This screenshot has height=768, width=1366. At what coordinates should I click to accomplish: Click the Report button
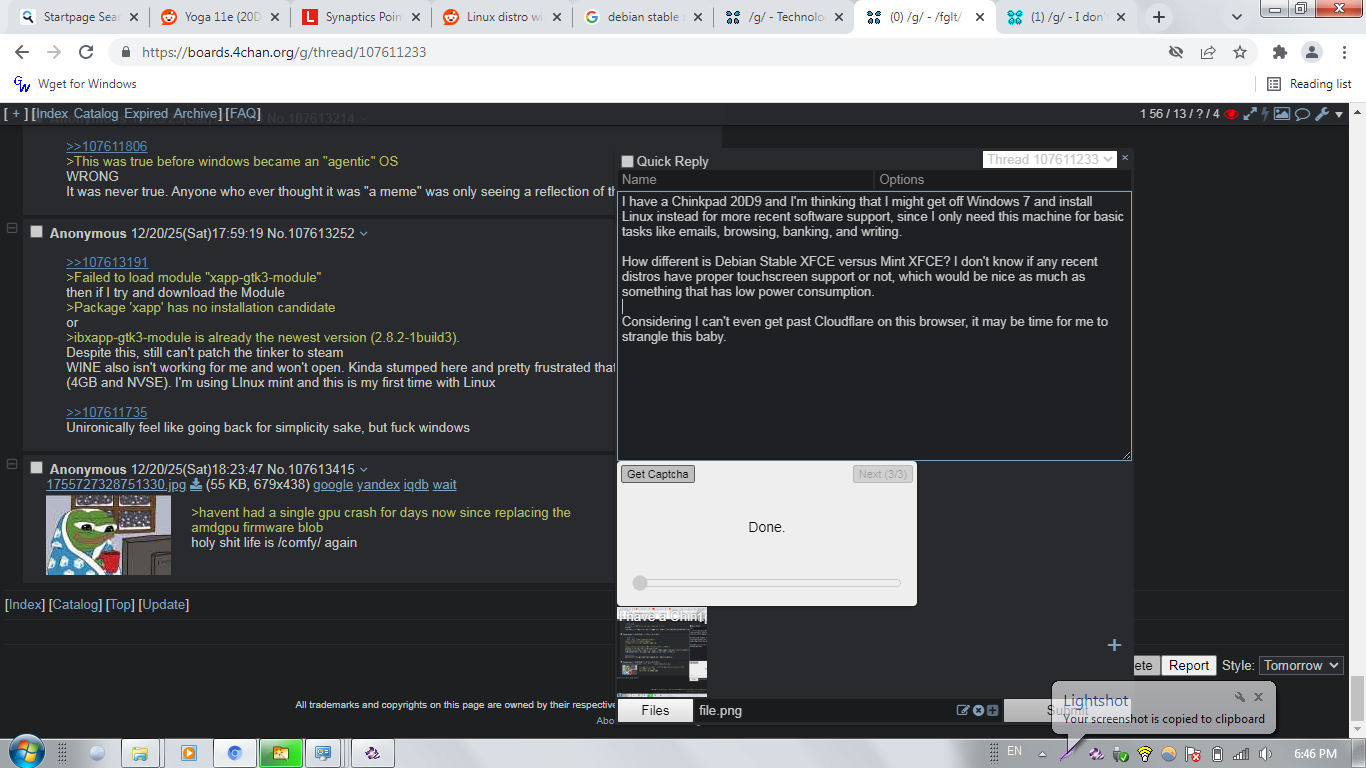1189,665
